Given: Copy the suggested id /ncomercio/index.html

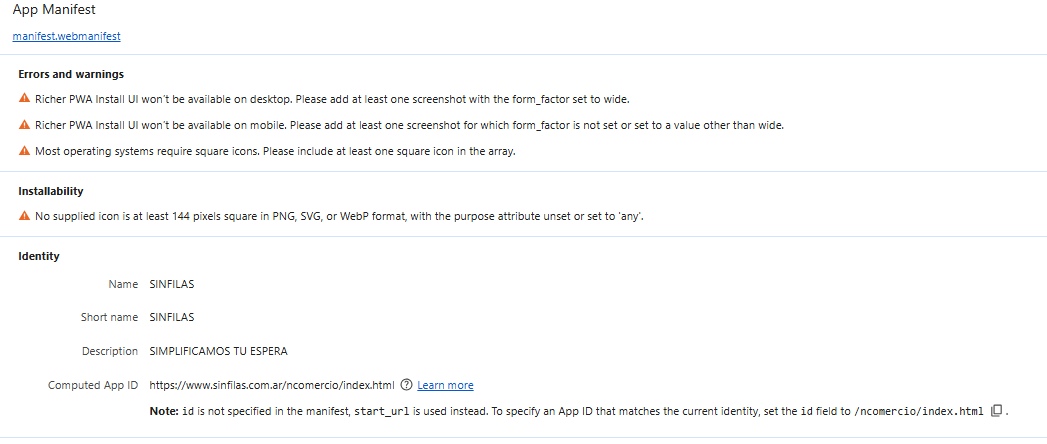Looking at the screenshot, I should pyautogui.click(x=996, y=411).
